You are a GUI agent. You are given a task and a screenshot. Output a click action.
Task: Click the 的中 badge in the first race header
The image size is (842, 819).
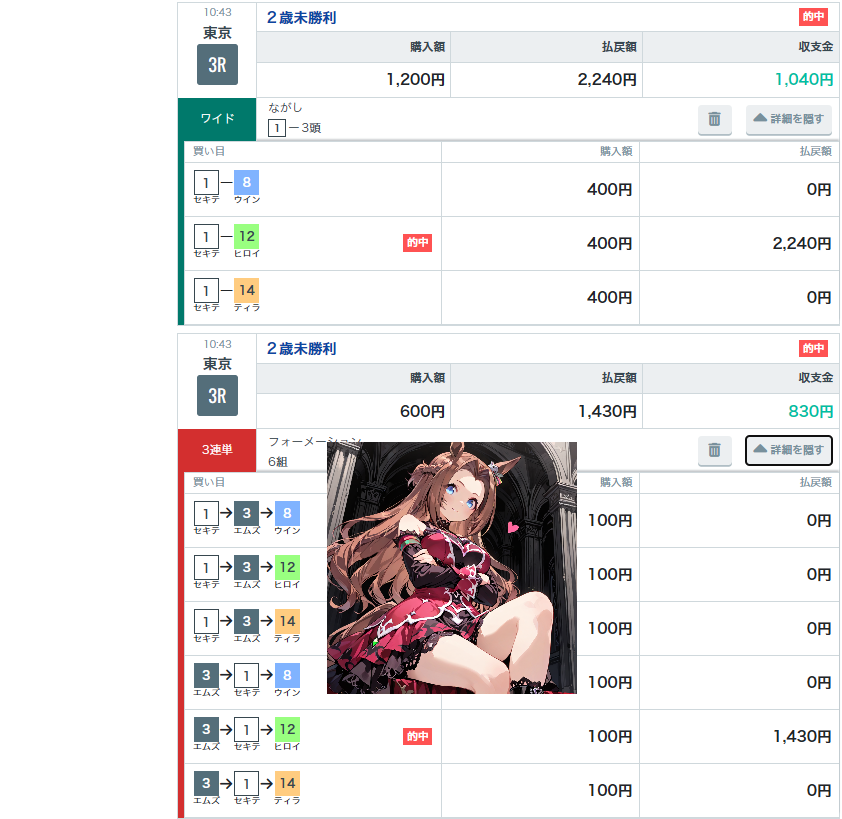point(813,17)
